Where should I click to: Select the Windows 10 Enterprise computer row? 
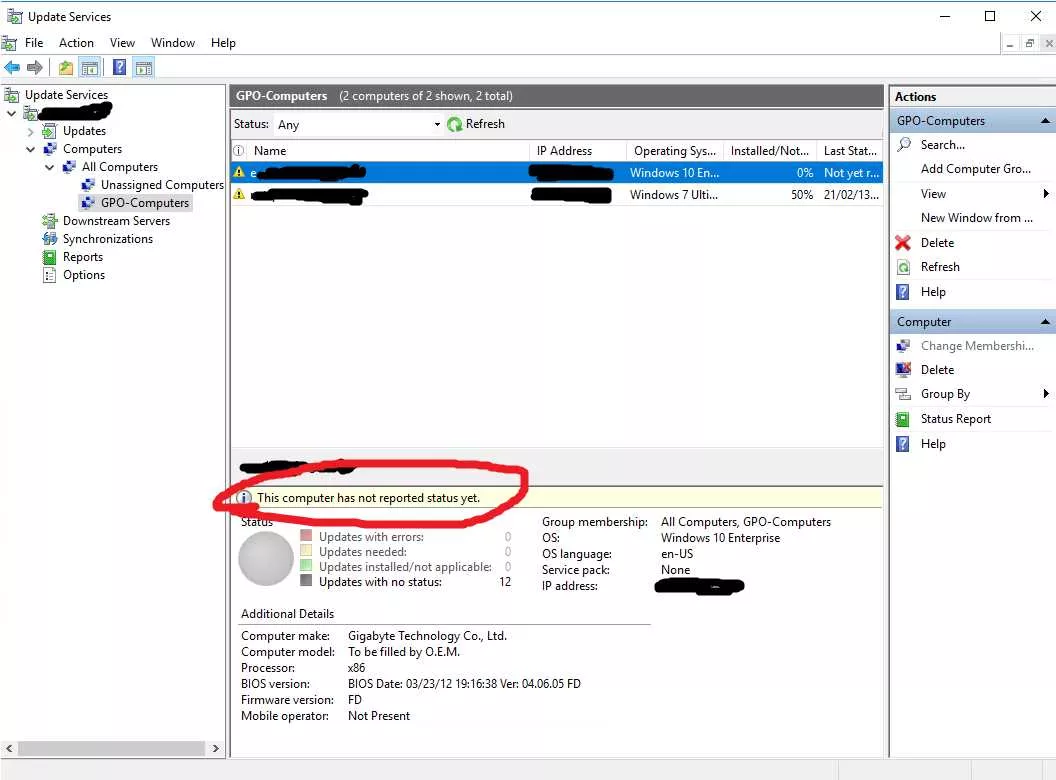[556, 172]
